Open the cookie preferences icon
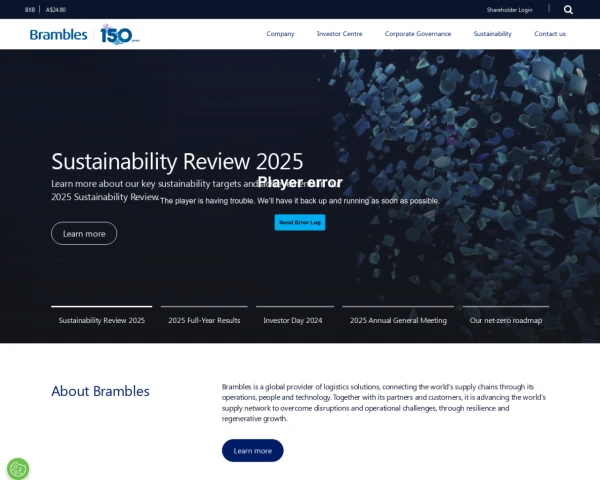 pos(18,469)
